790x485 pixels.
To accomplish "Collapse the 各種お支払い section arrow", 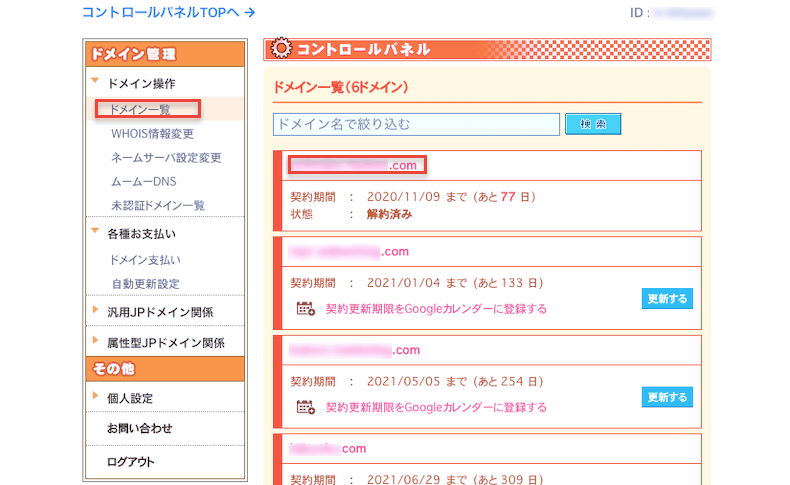I will (x=95, y=231).
